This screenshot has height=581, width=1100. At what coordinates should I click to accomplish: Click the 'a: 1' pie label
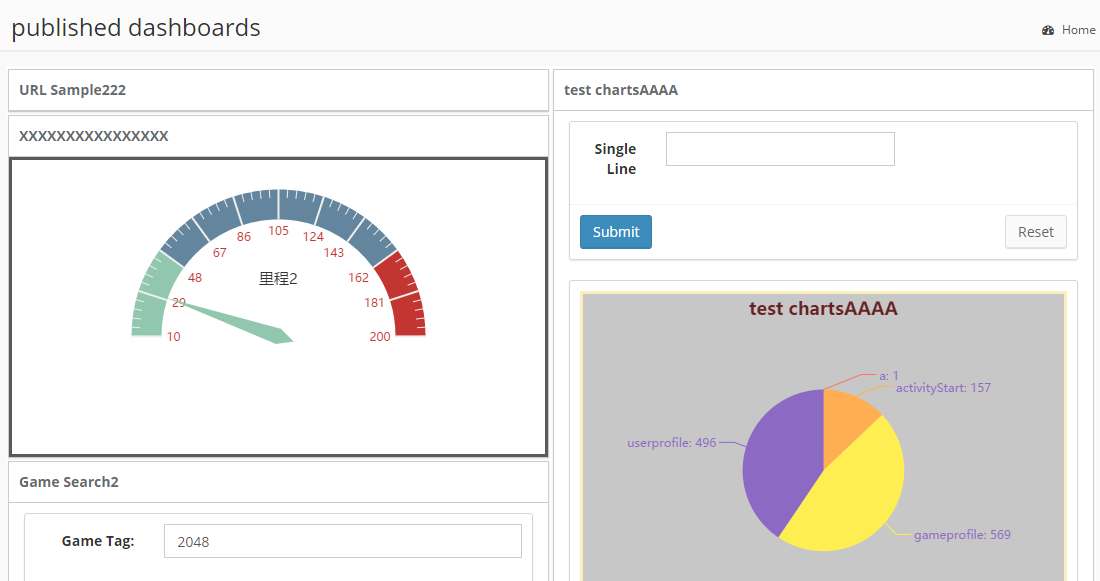pos(889,376)
